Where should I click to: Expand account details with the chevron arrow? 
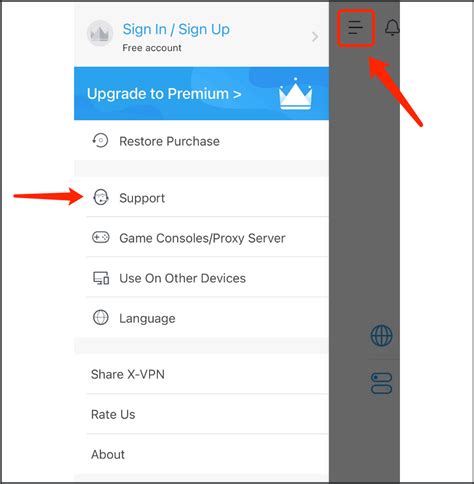(315, 36)
